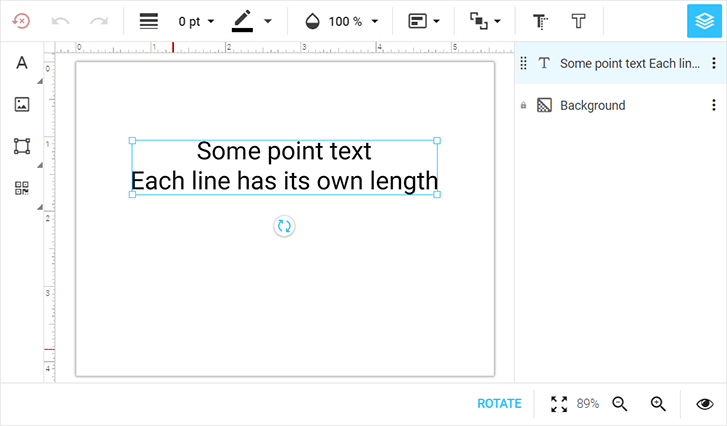Select the 'Some point text' layer
This screenshot has height=426, width=727.
[621, 63]
